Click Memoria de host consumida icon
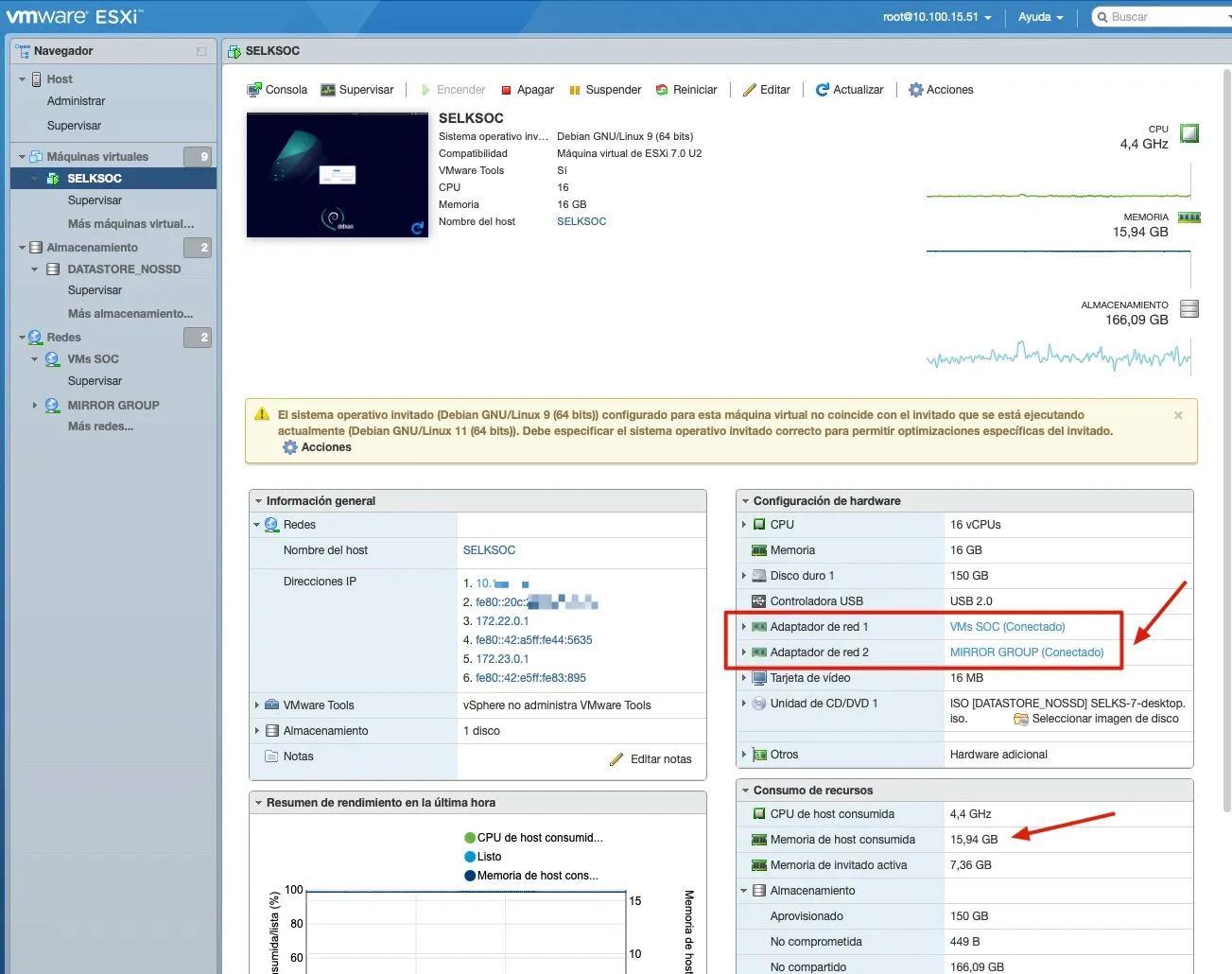The width and height of the screenshot is (1232, 974). coord(758,840)
